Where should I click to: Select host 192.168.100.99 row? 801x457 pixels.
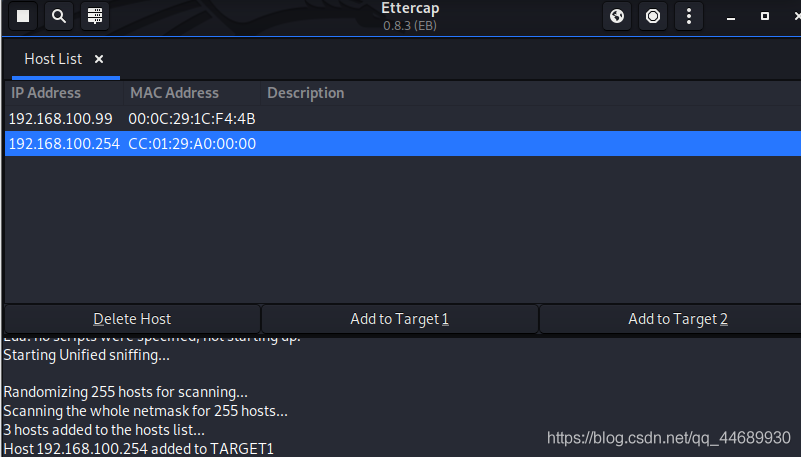[x=59, y=119]
